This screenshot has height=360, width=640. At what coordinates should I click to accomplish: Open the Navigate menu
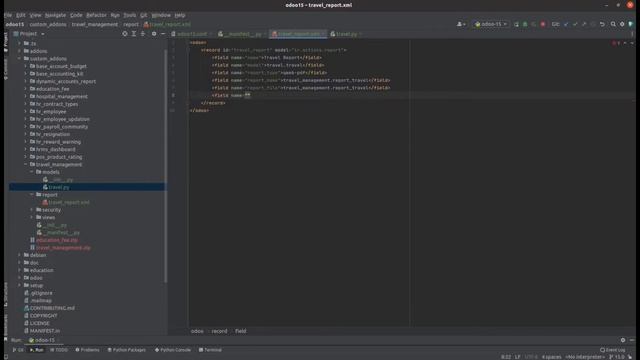click(x=55, y=15)
